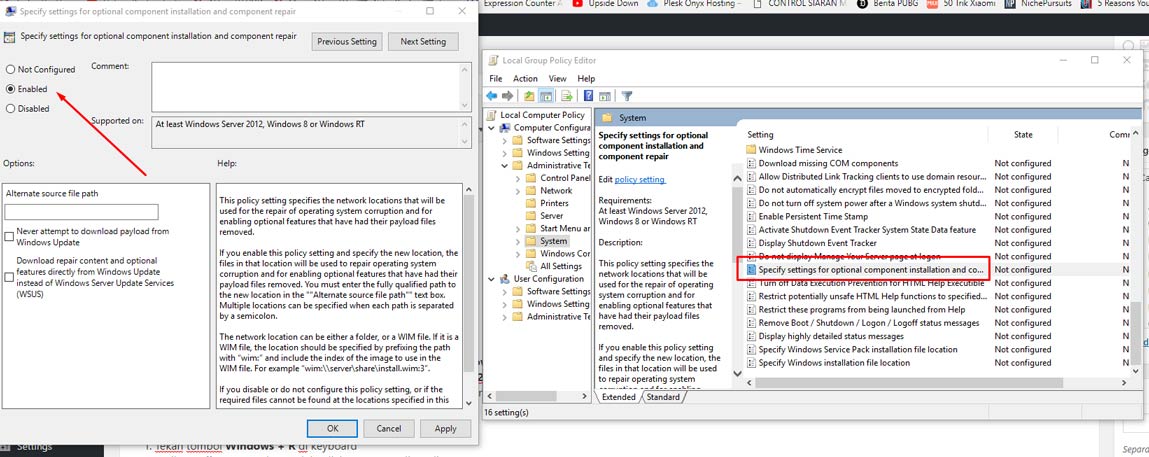Click the Local Group Policy Editor title icon

(492, 60)
